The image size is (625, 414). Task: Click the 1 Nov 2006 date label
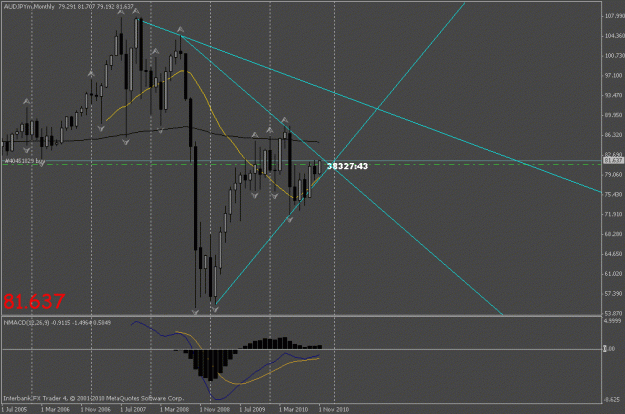(x=95, y=409)
